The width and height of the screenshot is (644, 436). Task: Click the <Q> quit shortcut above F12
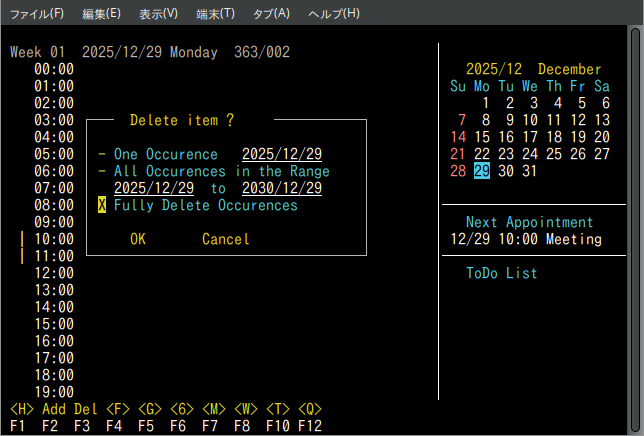[x=310, y=409]
